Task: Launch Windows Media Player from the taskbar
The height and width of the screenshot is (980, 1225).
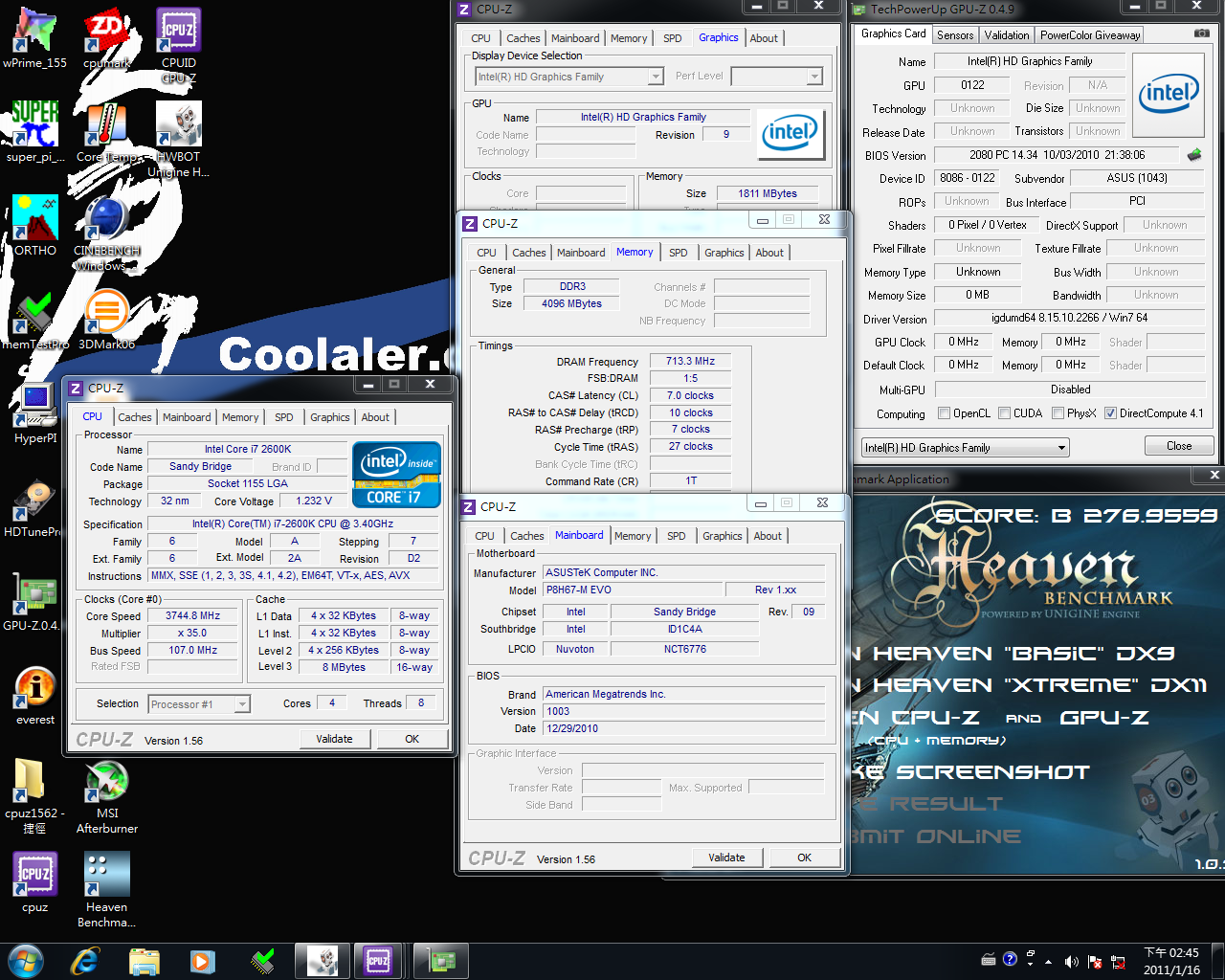Action: pos(202,960)
